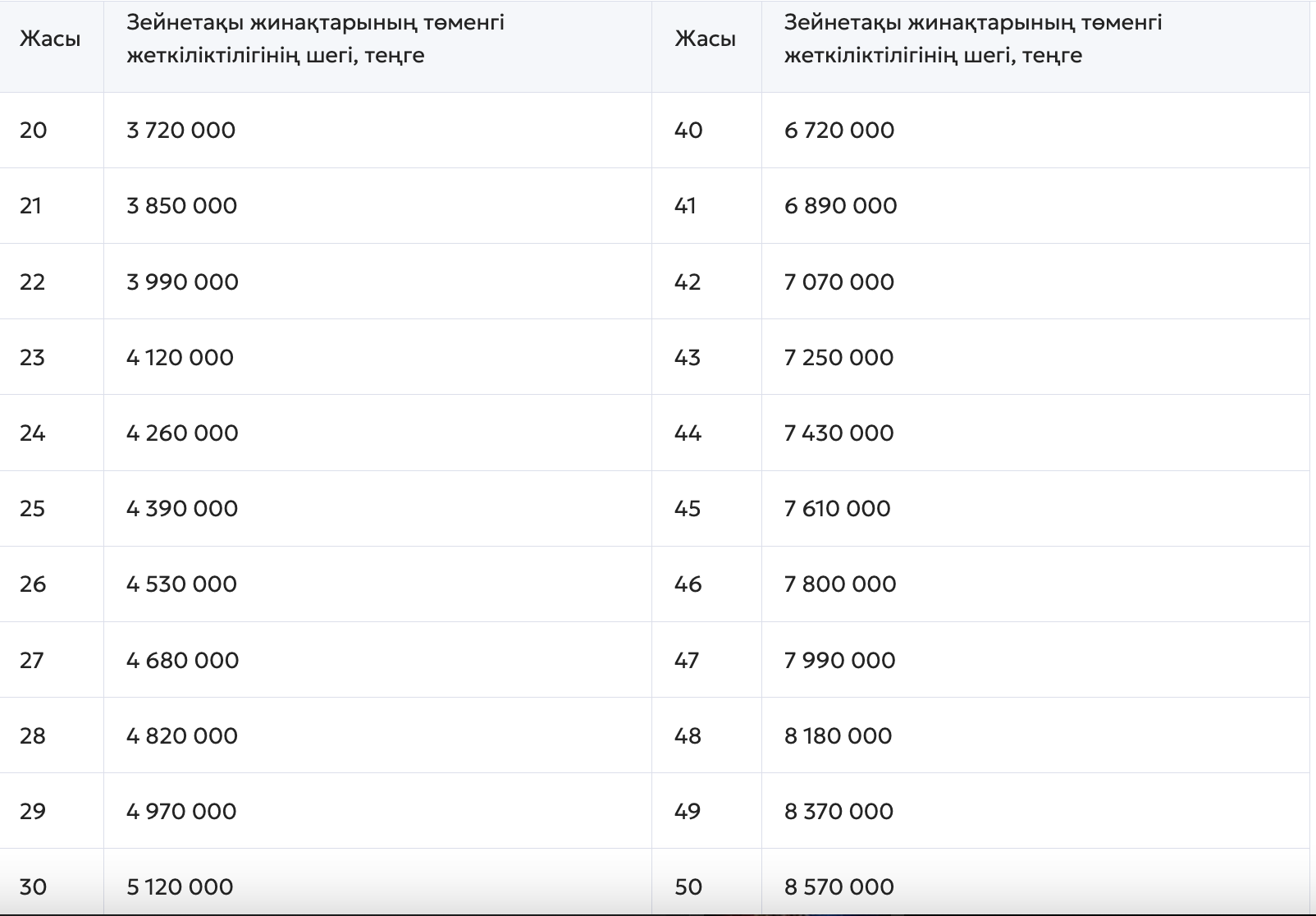Select the 4 390 000 amount for age 25
This screenshot has width=1316, height=916.
click(x=182, y=509)
